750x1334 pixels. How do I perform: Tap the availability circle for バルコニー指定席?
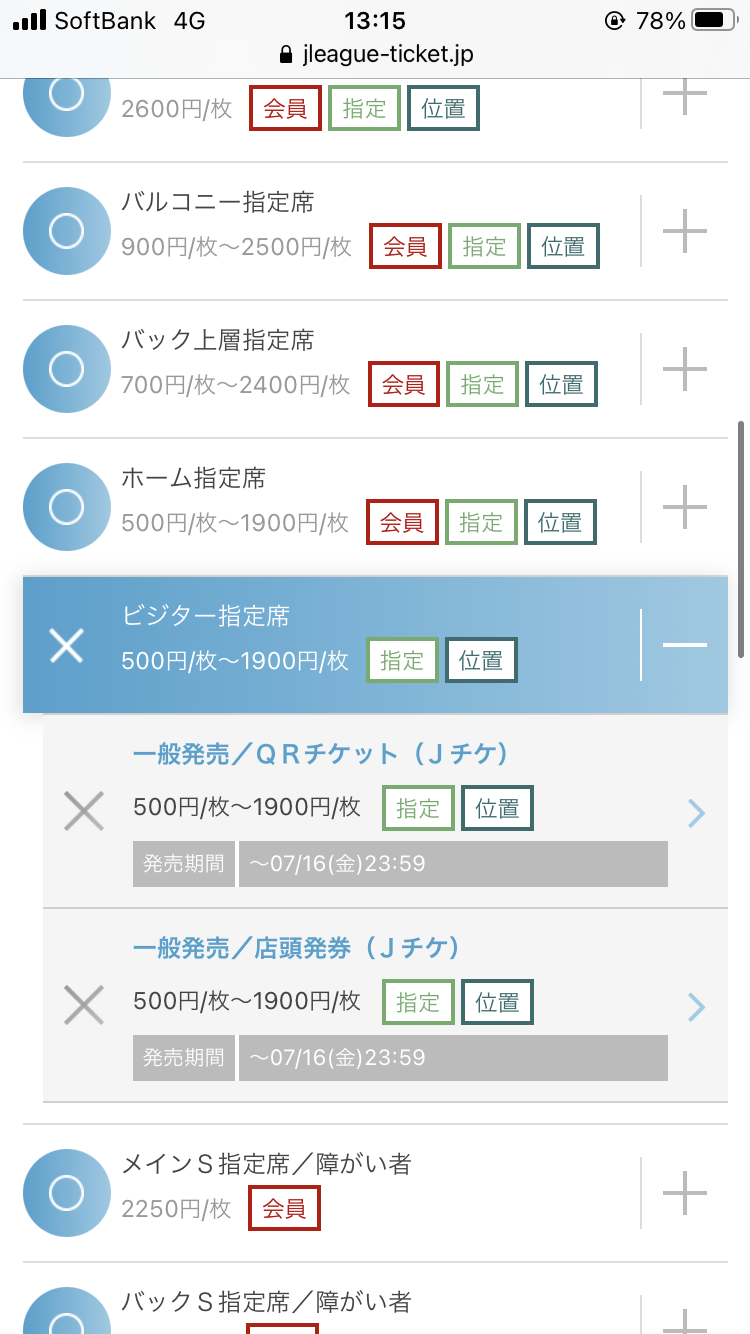[x=66, y=231]
